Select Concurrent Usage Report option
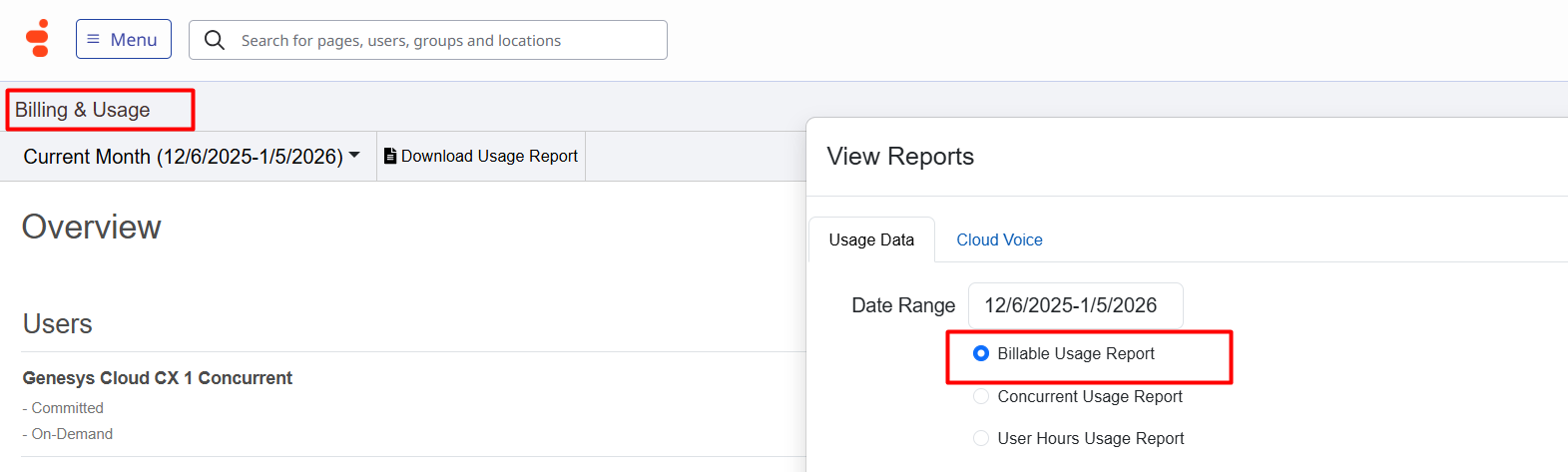 pyautogui.click(x=981, y=396)
